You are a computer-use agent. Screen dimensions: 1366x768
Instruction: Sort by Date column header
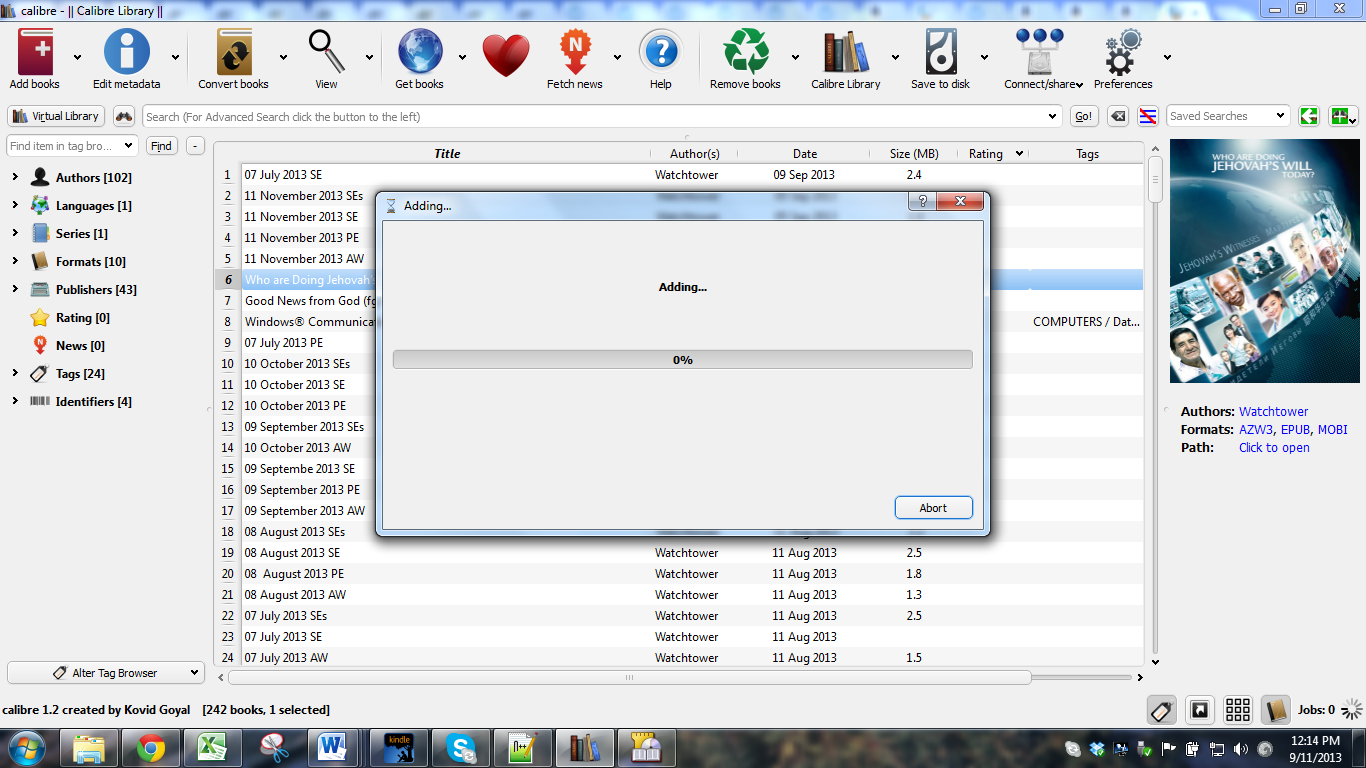[805, 154]
